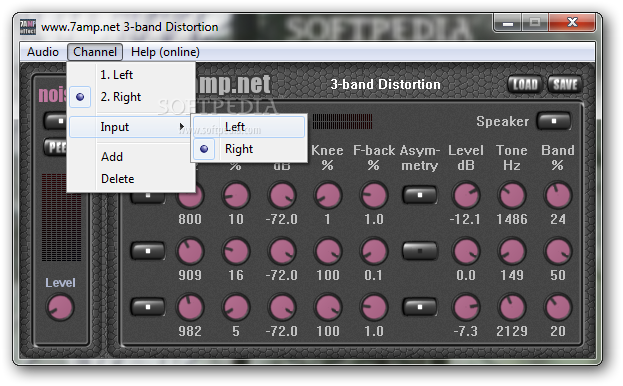This screenshot has width=623, height=386.
Task: Click the partially hidden PEEK button
Action: tap(56, 147)
